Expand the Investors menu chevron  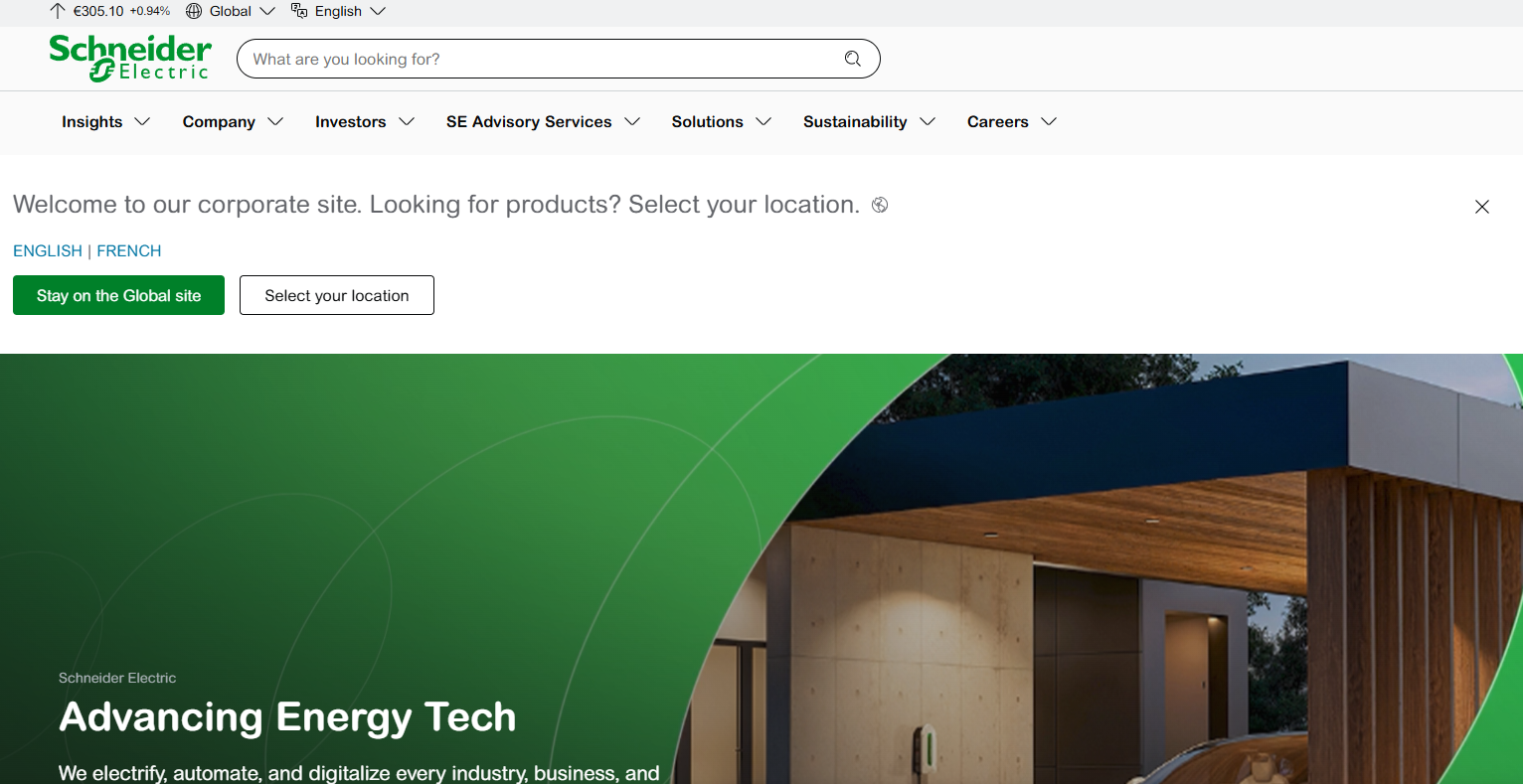[407, 122]
